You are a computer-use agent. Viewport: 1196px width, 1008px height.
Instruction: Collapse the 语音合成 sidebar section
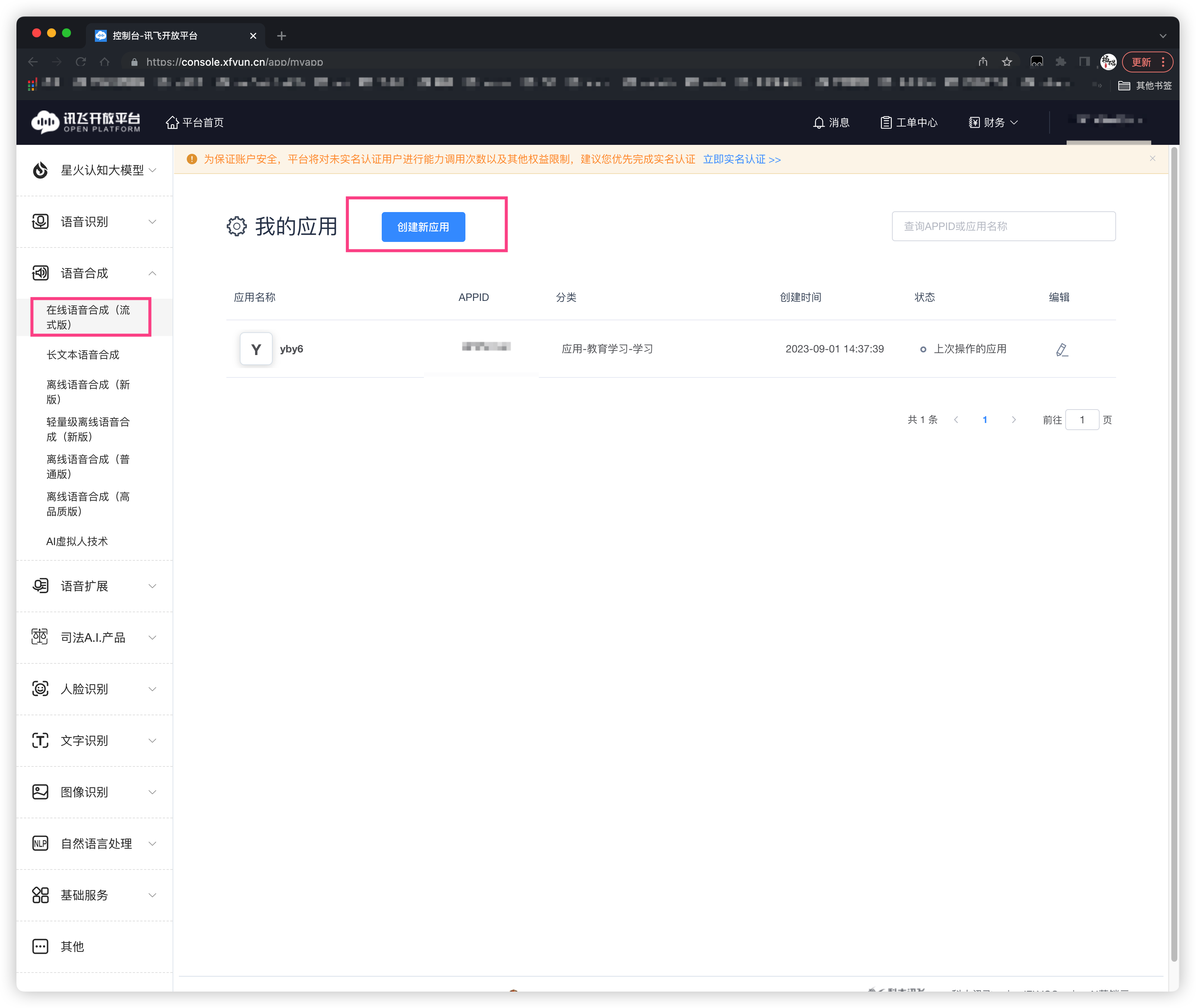coord(152,274)
